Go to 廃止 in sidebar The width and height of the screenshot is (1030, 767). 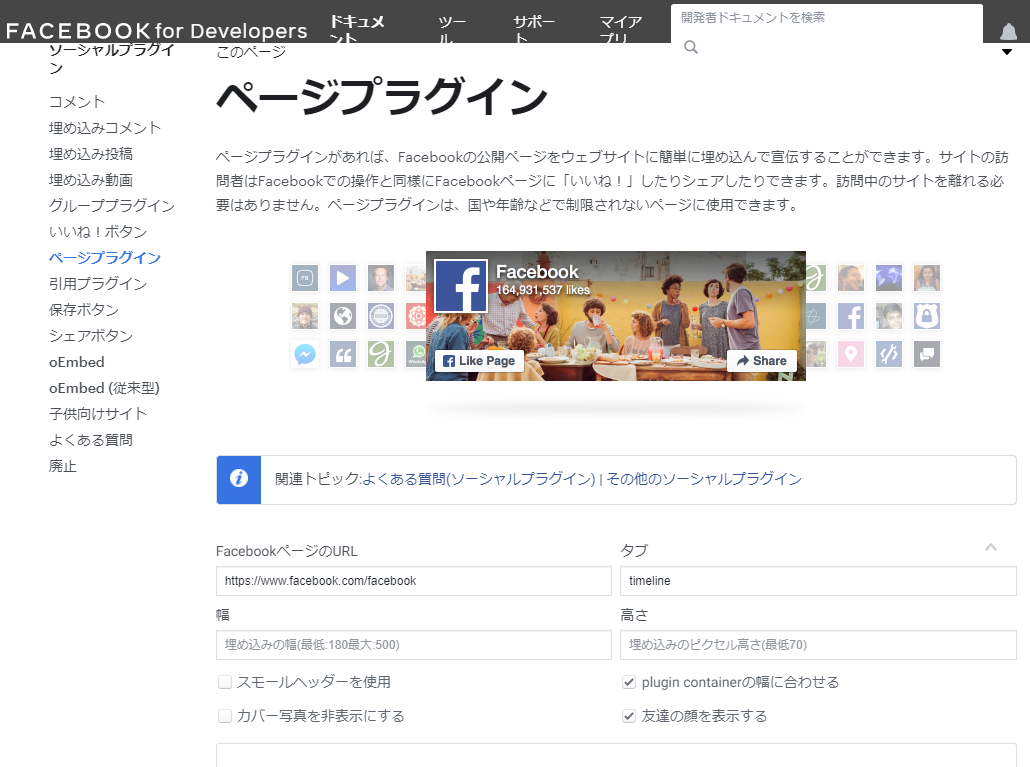[62, 466]
